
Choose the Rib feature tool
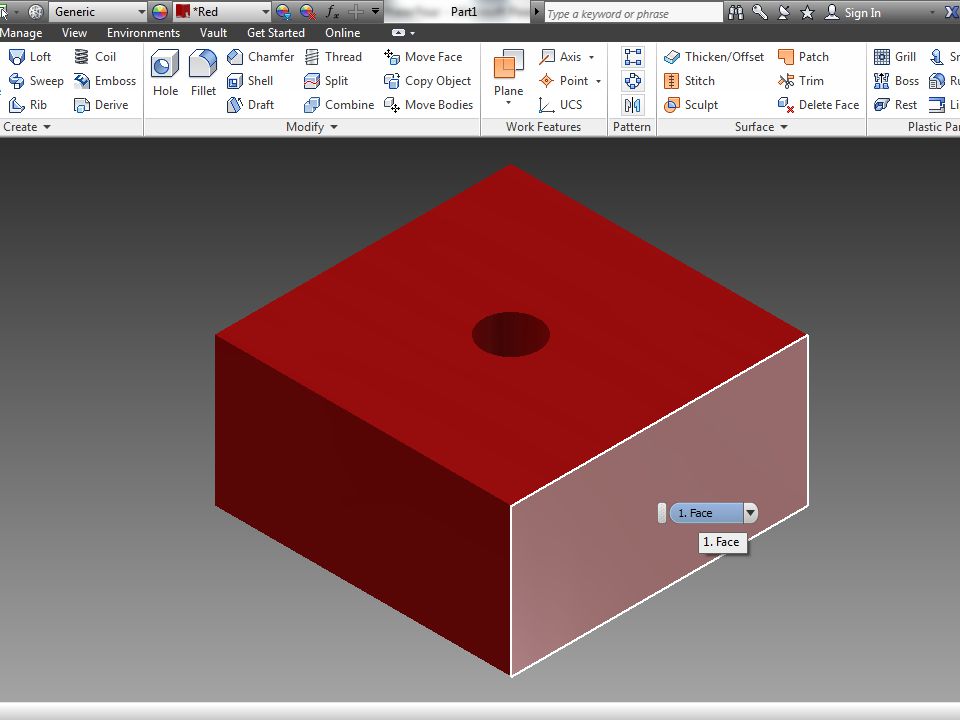pos(28,105)
